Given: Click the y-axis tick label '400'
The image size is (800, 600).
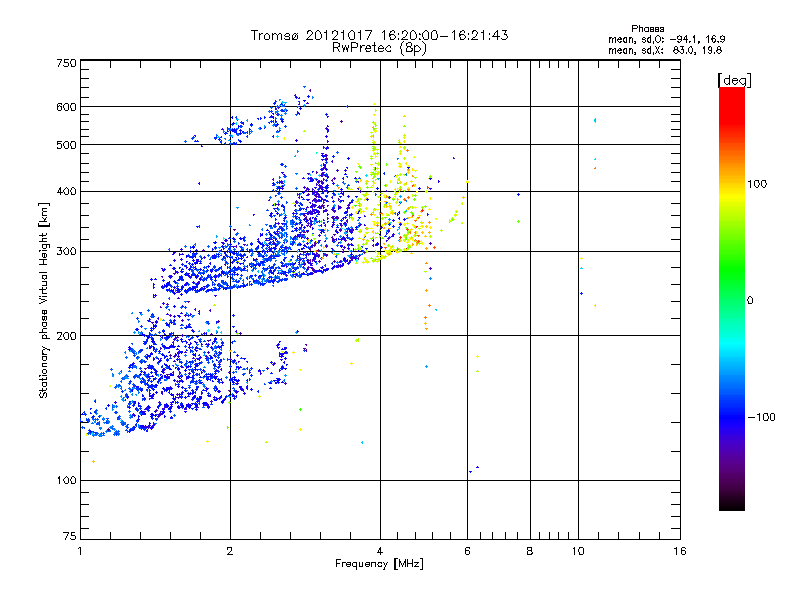Looking at the screenshot, I should (x=66, y=192).
